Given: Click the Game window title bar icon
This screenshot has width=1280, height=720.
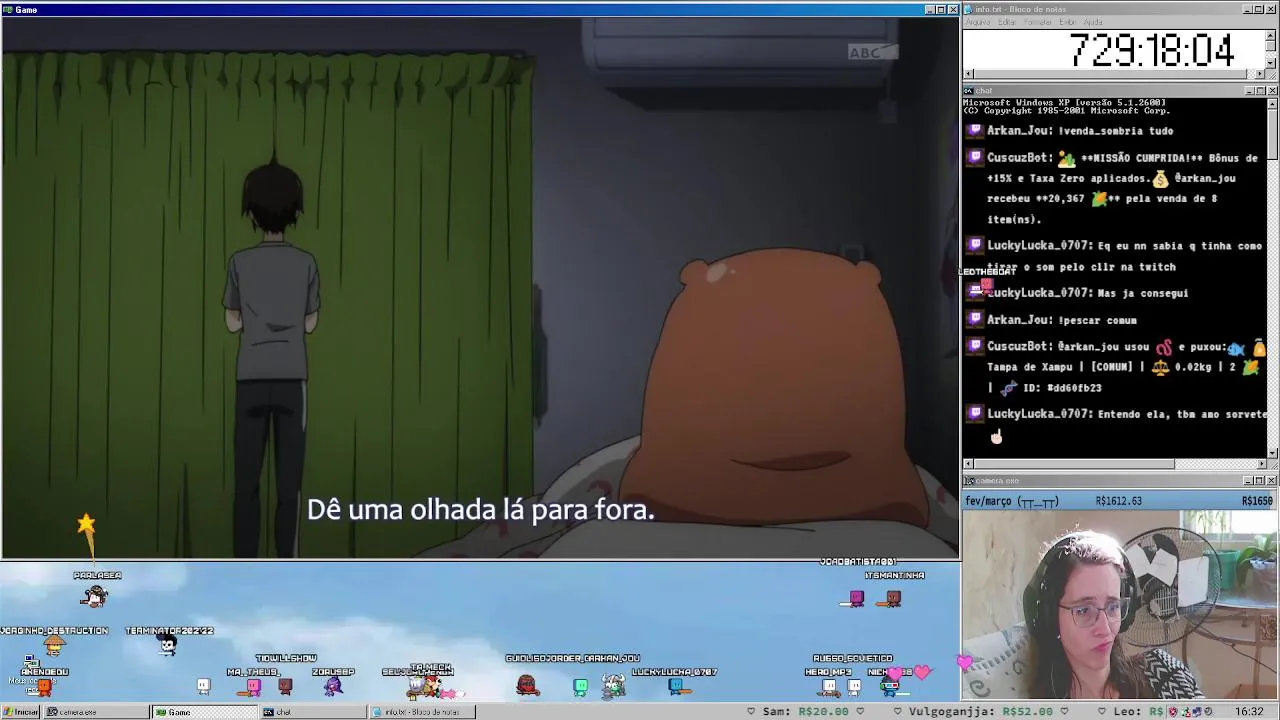Looking at the screenshot, I should tap(7, 9).
